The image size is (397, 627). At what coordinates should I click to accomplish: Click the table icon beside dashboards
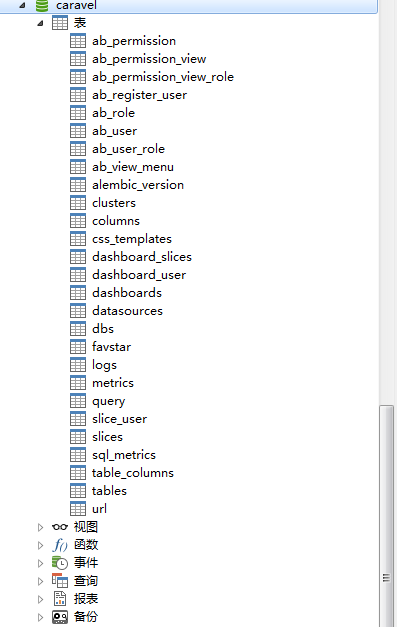tap(78, 293)
